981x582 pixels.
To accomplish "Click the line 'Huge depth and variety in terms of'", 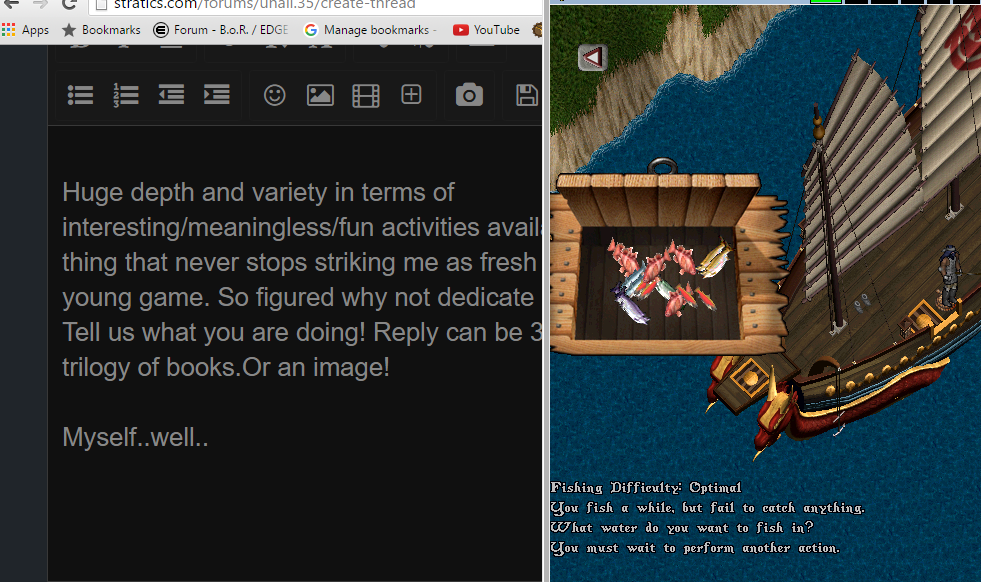I will pos(258,192).
